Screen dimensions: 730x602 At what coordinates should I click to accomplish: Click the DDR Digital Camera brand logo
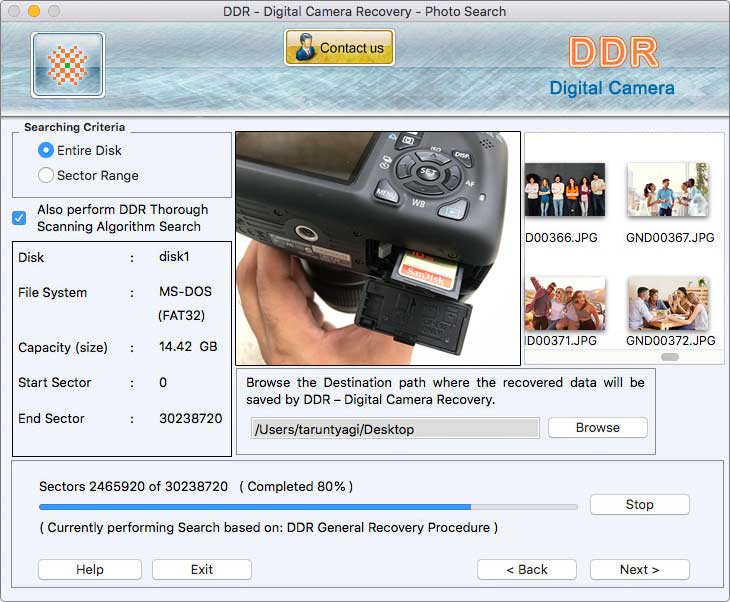click(612, 67)
